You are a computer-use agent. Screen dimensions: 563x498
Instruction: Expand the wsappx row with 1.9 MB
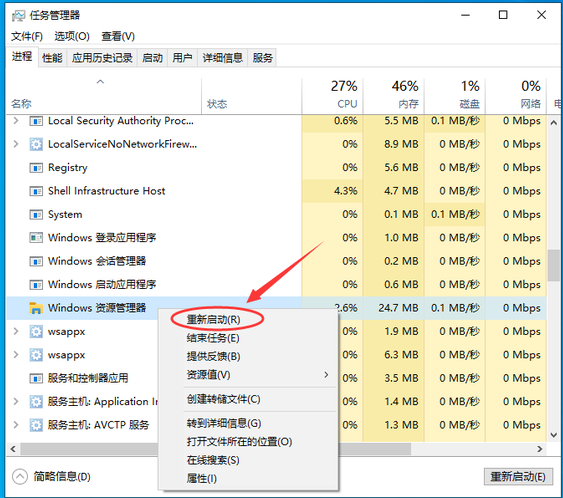click(16, 331)
